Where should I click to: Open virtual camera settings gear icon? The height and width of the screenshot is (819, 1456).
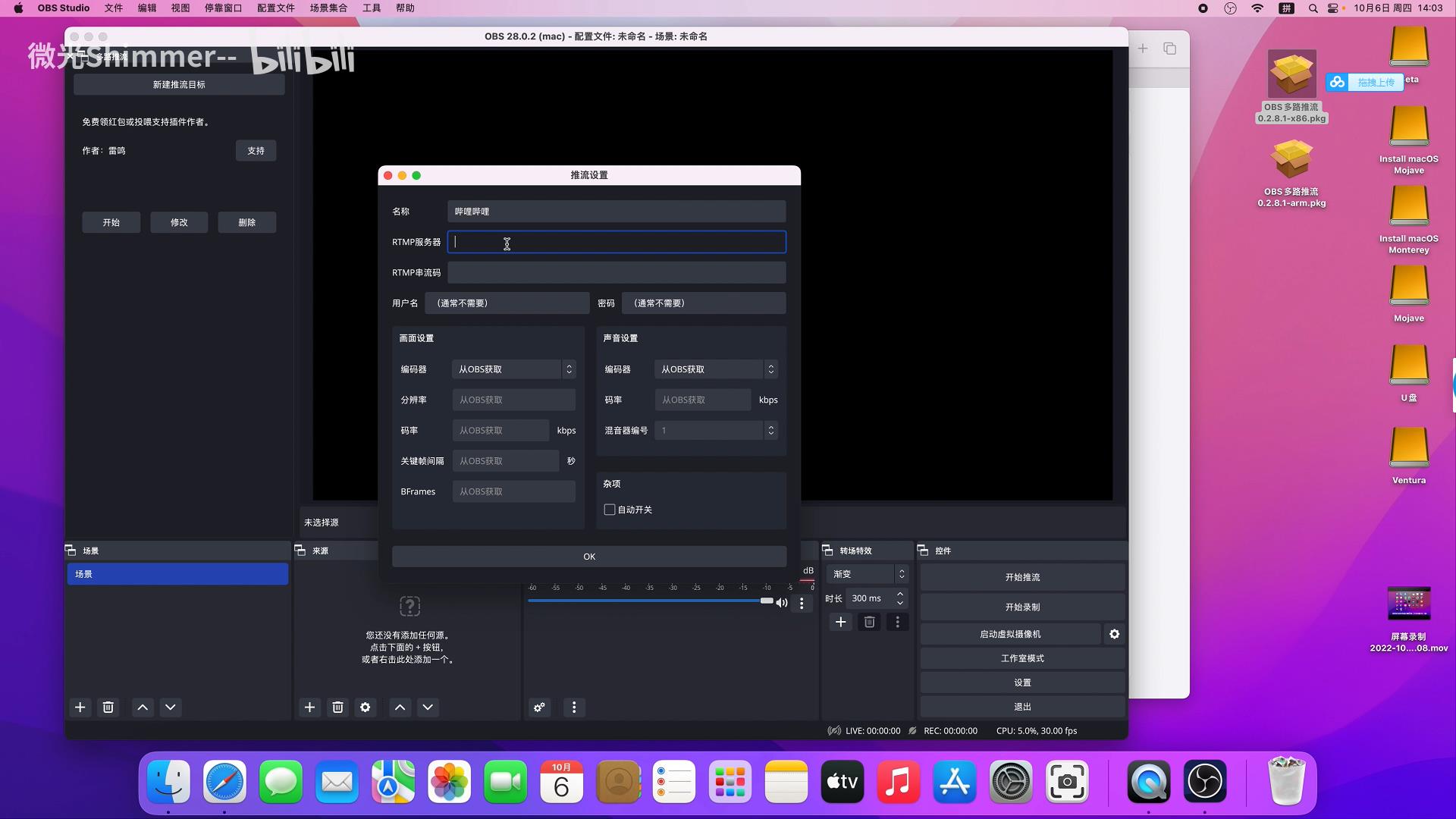(x=1114, y=634)
